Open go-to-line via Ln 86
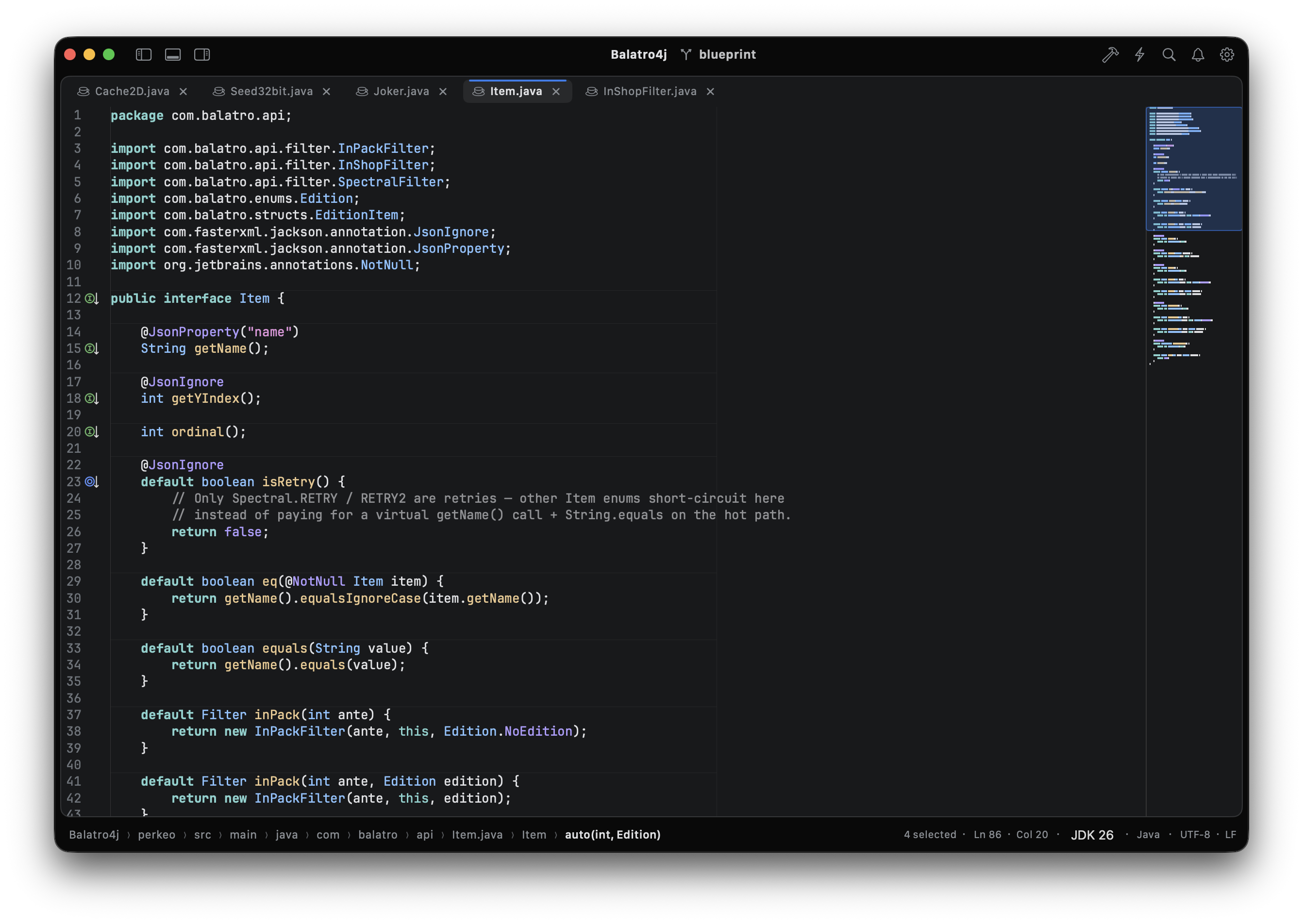 (987, 835)
